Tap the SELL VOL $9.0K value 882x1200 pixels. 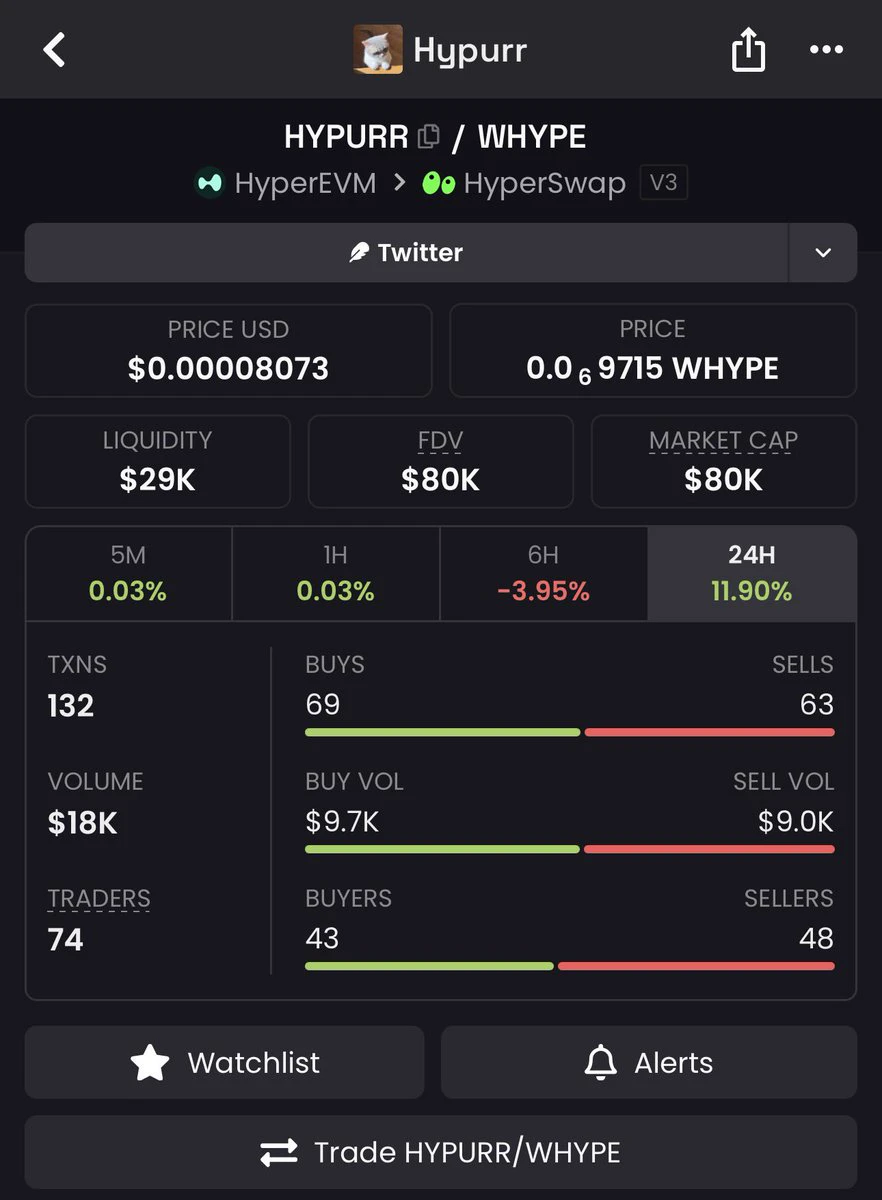[x=796, y=822]
